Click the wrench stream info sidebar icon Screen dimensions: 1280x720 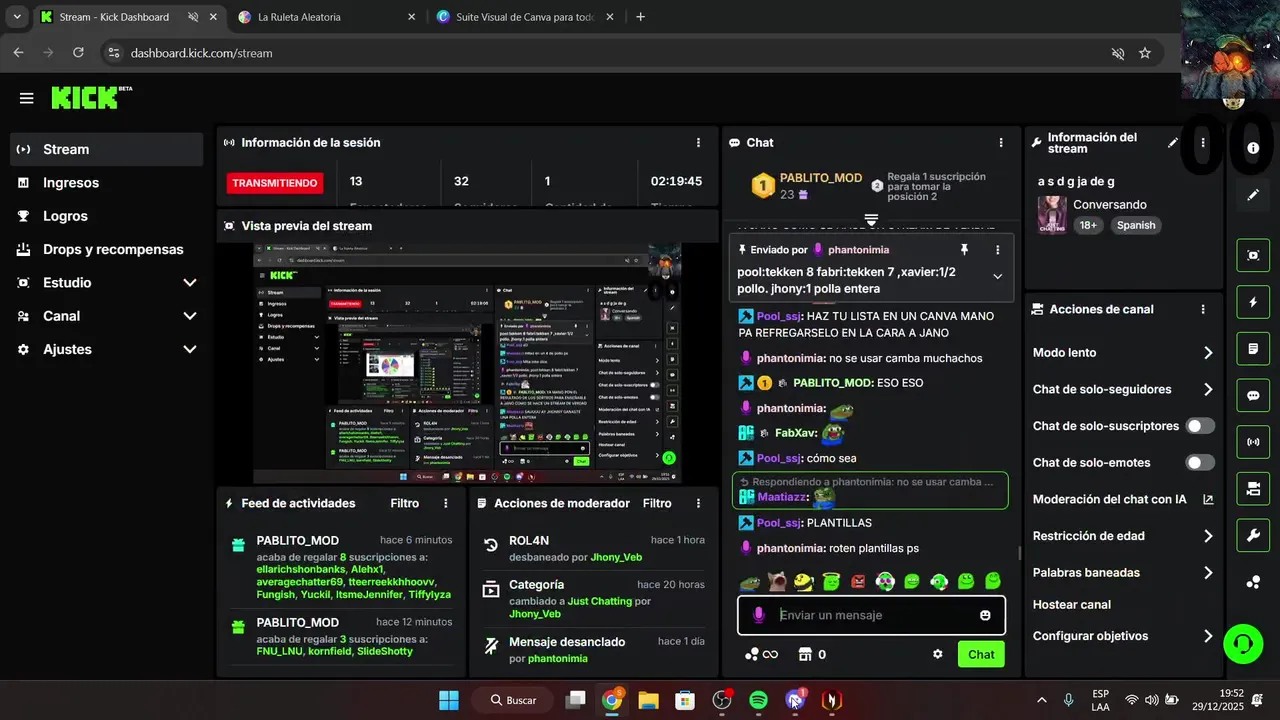click(x=1253, y=535)
